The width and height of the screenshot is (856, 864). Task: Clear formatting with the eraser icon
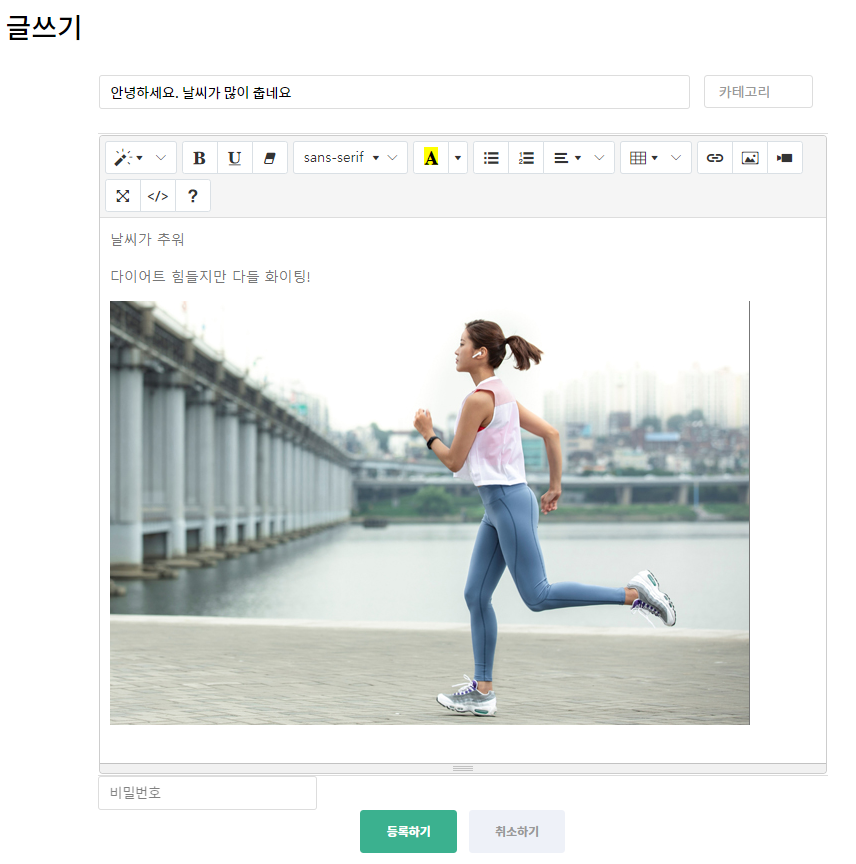click(x=269, y=157)
